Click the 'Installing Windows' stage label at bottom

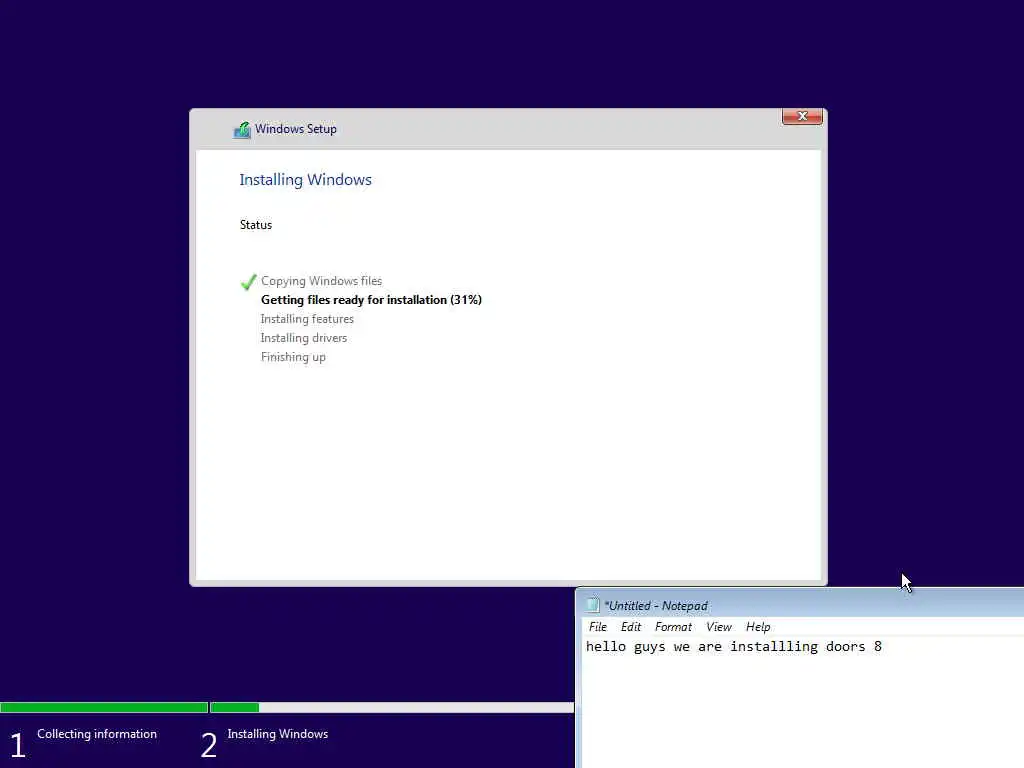pyautogui.click(x=278, y=734)
